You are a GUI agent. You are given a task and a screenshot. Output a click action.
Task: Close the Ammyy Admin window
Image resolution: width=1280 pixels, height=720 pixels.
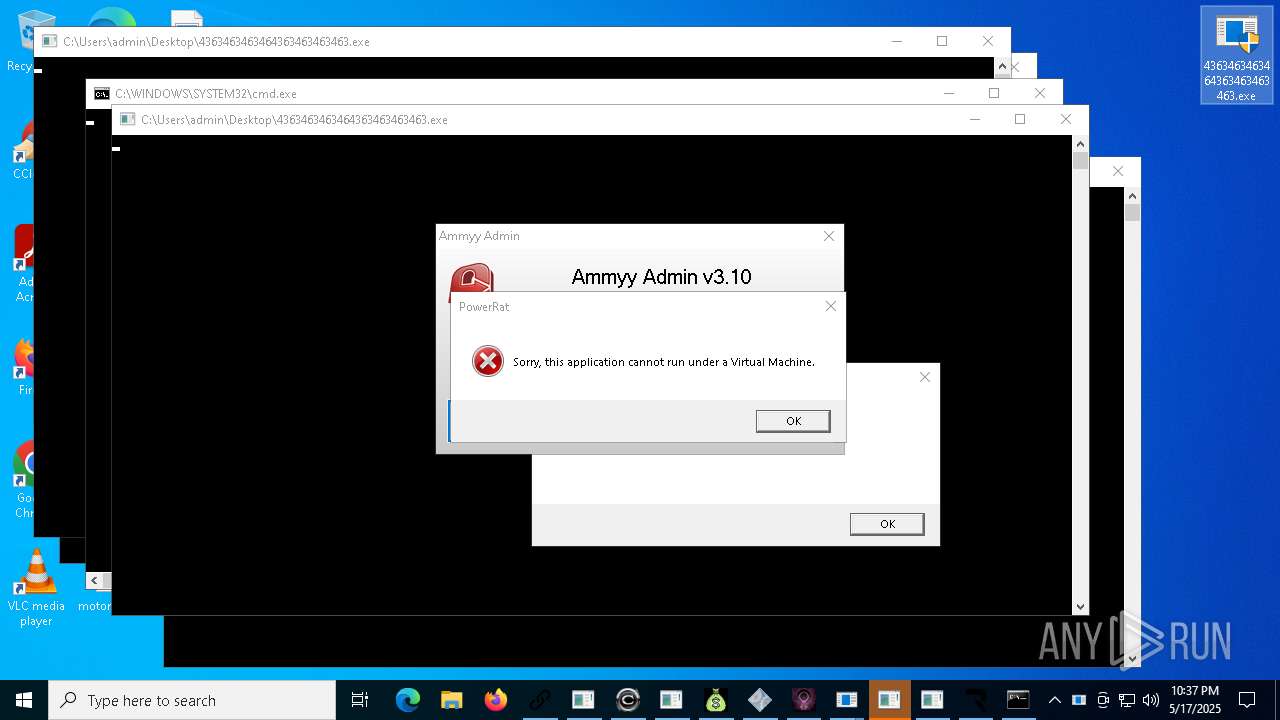(x=828, y=236)
